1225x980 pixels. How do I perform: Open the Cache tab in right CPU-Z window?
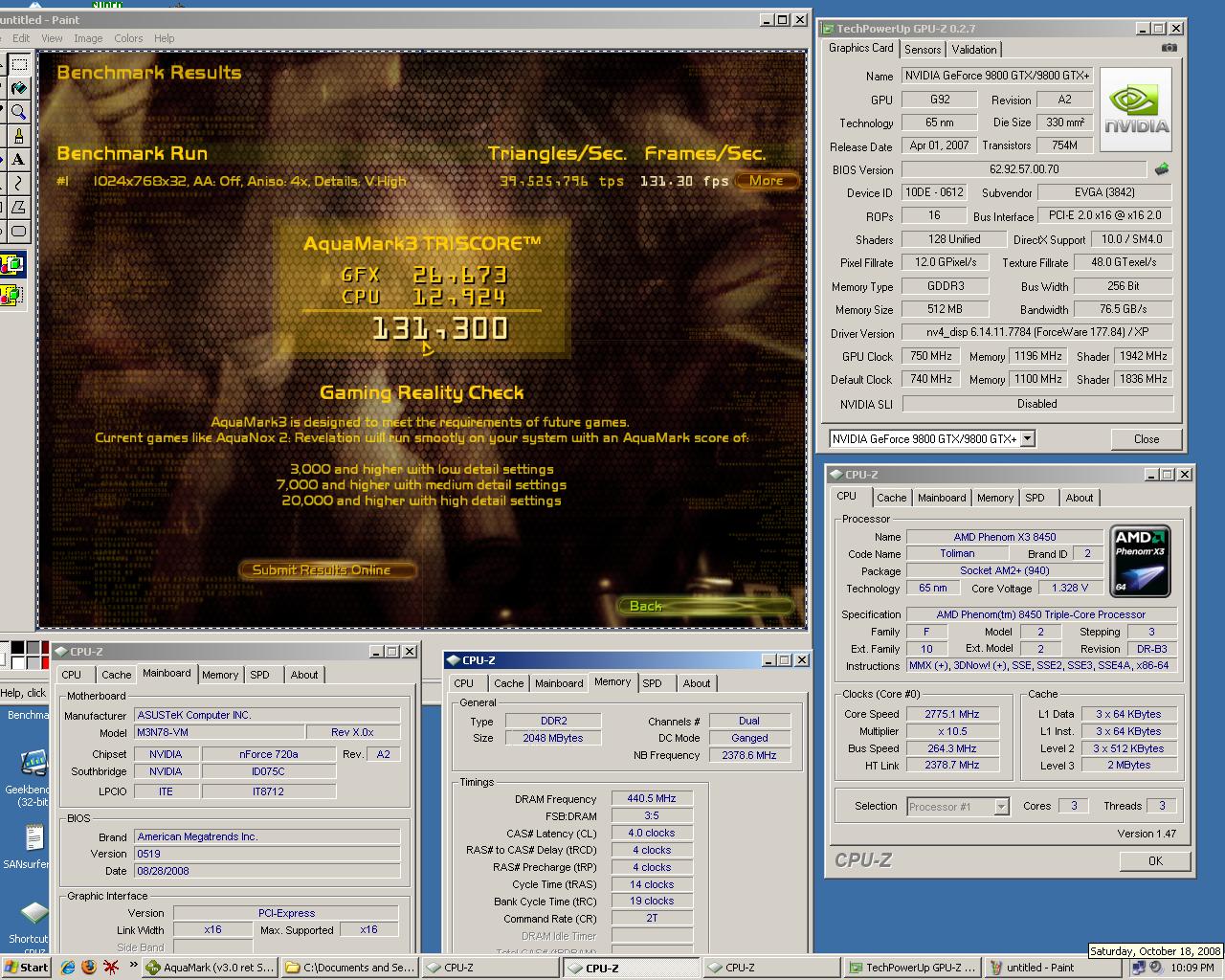pyautogui.click(x=891, y=498)
